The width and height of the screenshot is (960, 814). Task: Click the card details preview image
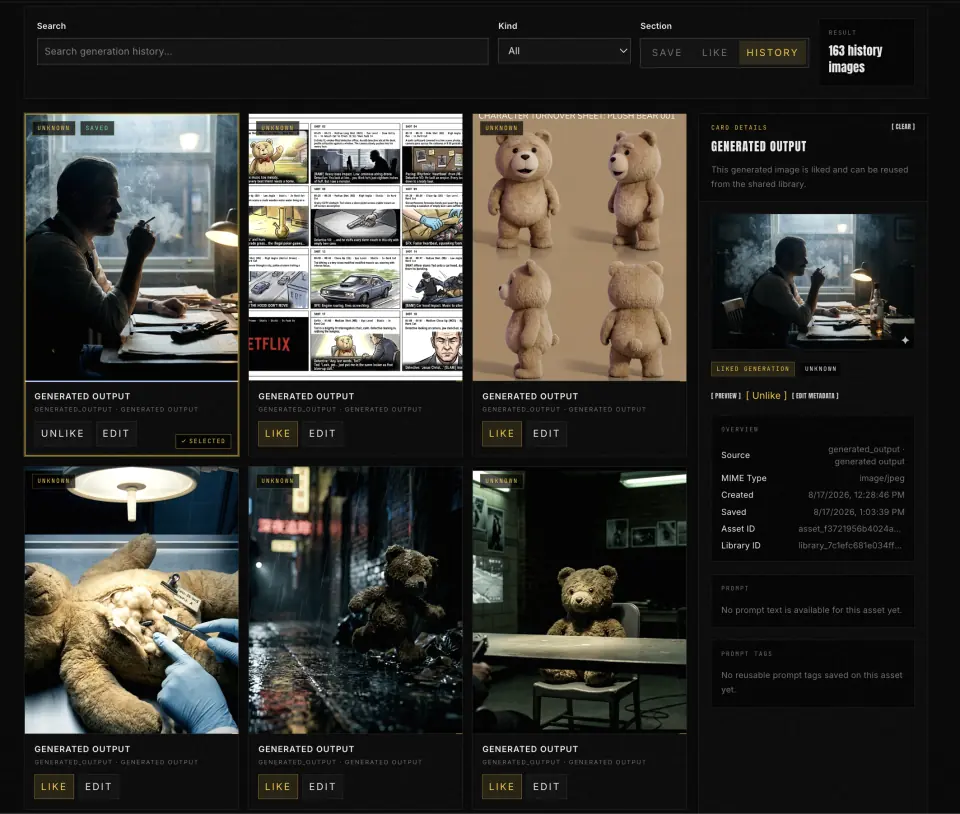(812, 282)
